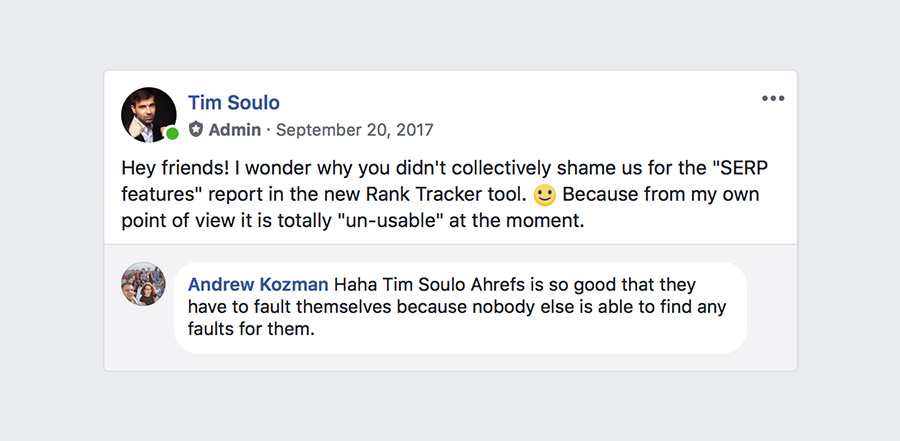This screenshot has height=441, width=900.
Task: Visit the Tim Soulo author name link
Action: coord(234,103)
